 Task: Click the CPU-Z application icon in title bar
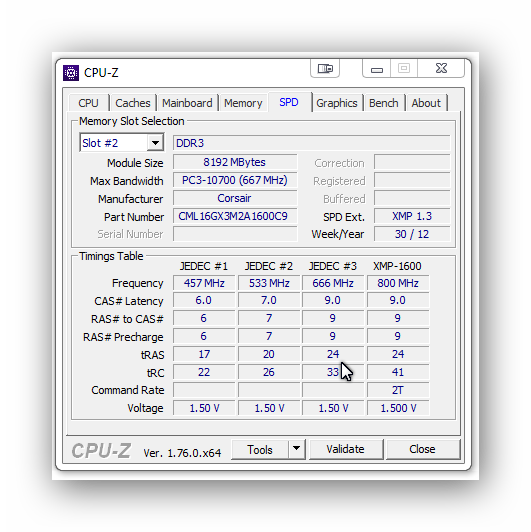[x=71, y=73]
